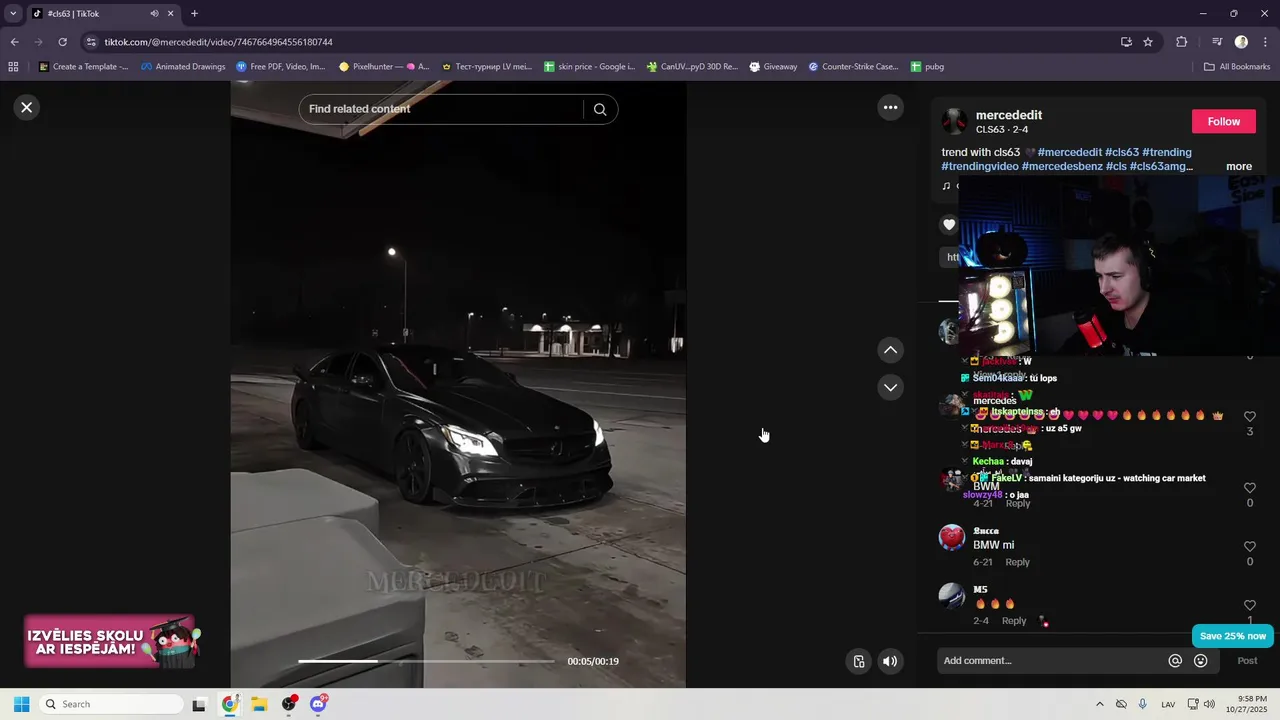Mute the #cls63 TikTok tab audio icon

(x=154, y=14)
